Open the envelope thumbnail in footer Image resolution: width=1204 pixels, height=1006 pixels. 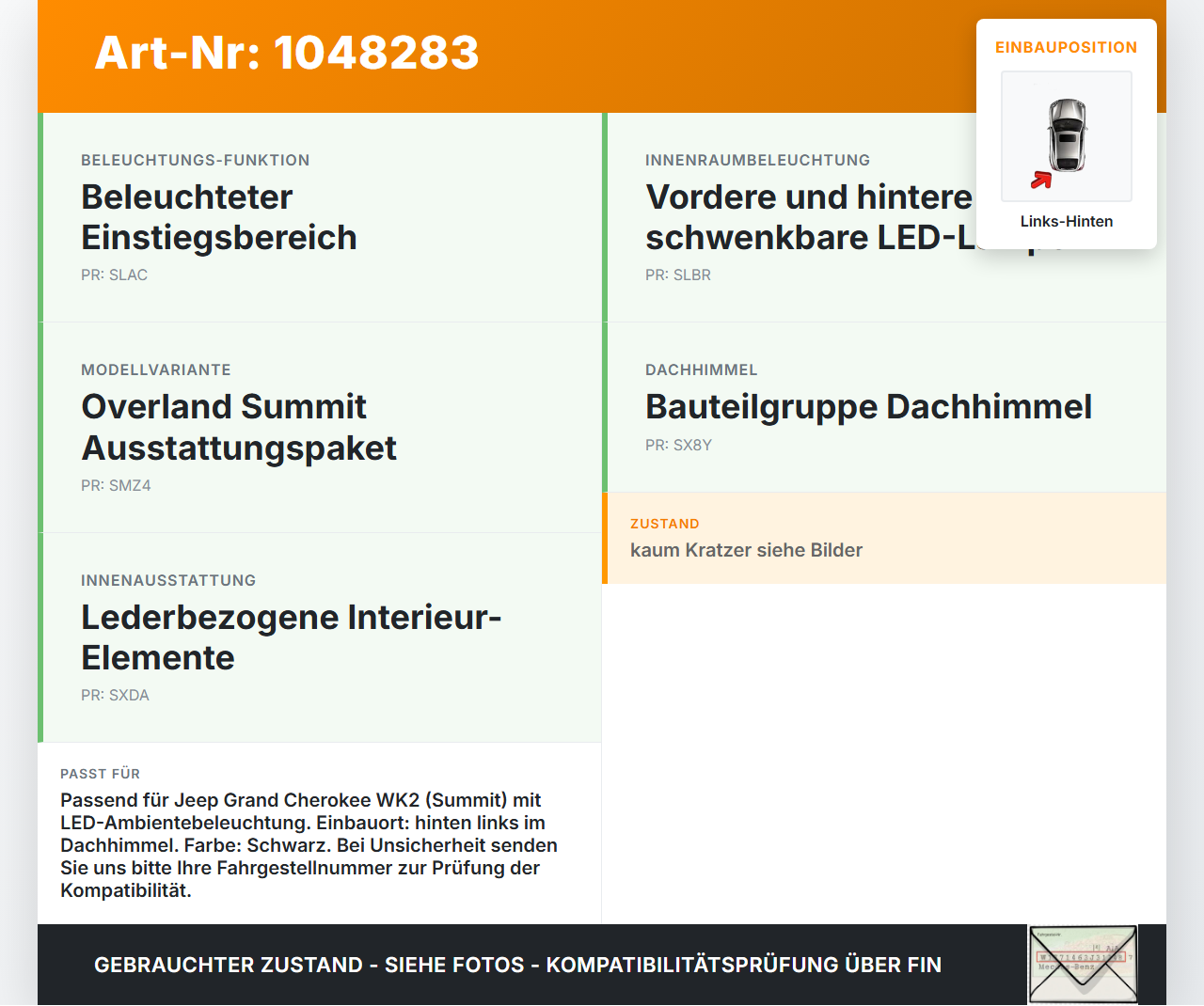click(1083, 965)
